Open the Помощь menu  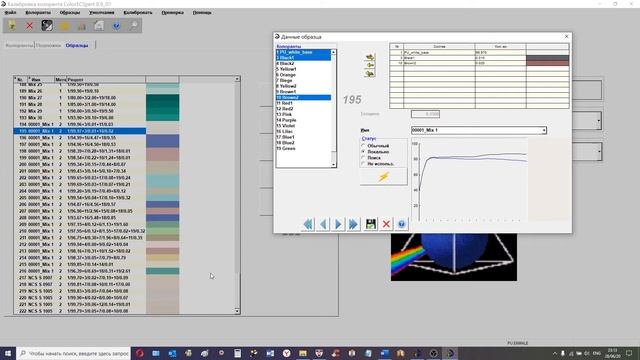point(202,13)
